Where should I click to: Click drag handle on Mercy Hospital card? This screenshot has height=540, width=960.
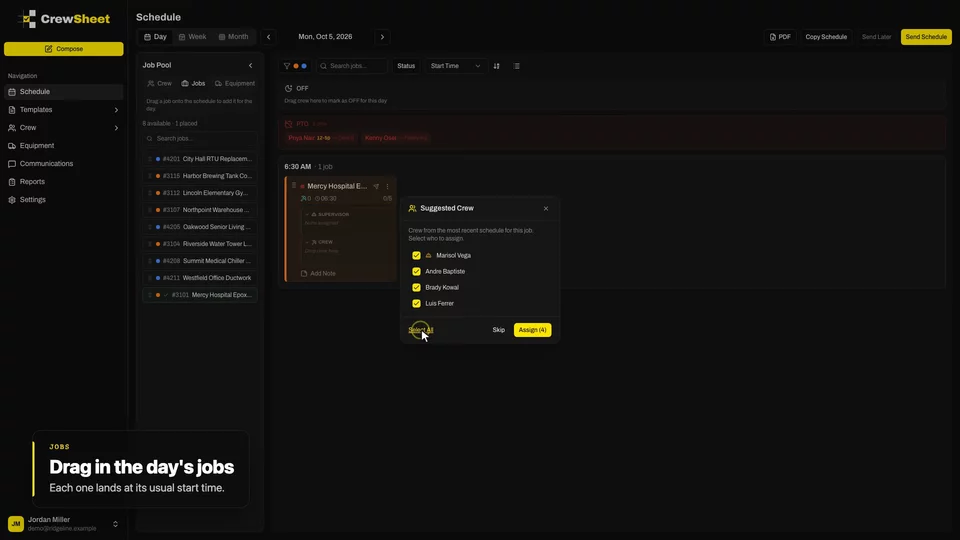(294, 186)
